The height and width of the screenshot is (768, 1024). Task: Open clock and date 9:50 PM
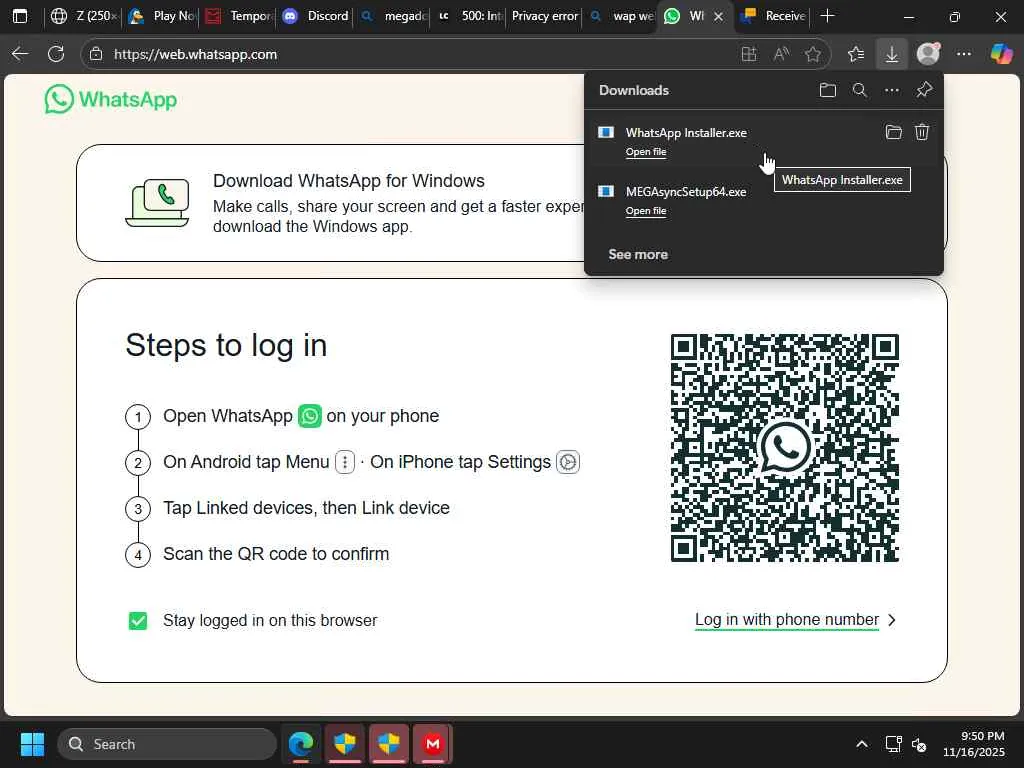[x=973, y=744]
